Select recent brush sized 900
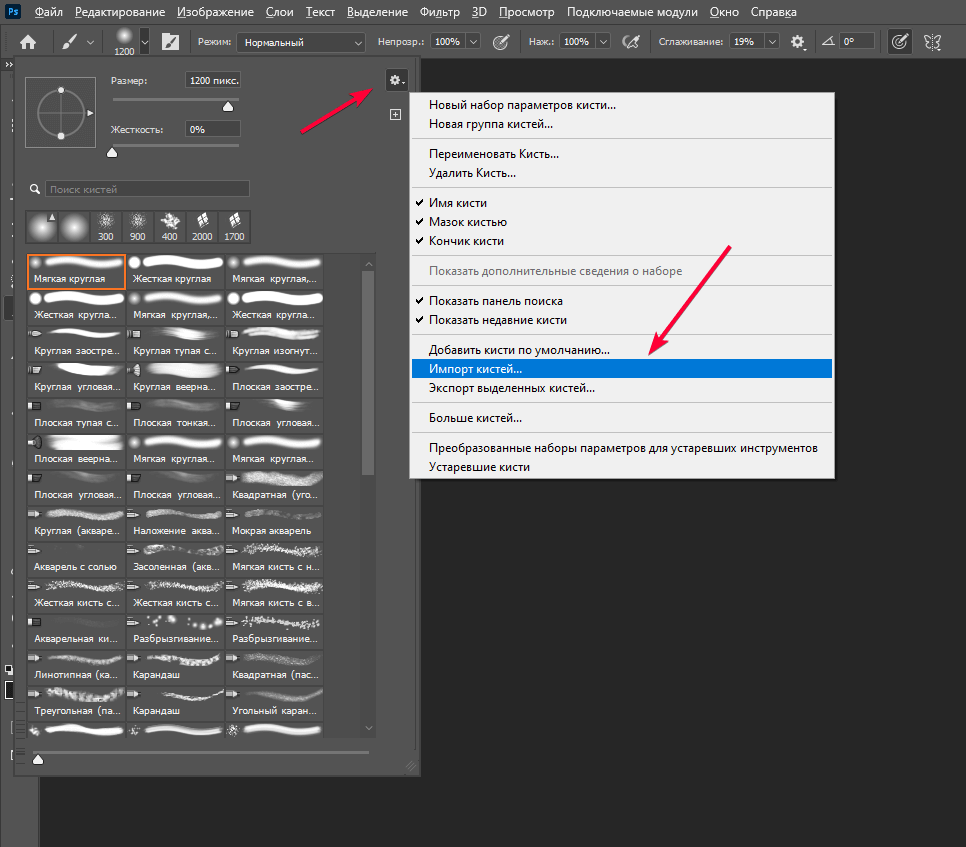This screenshot has height=847, width=966. click(138, 227)
